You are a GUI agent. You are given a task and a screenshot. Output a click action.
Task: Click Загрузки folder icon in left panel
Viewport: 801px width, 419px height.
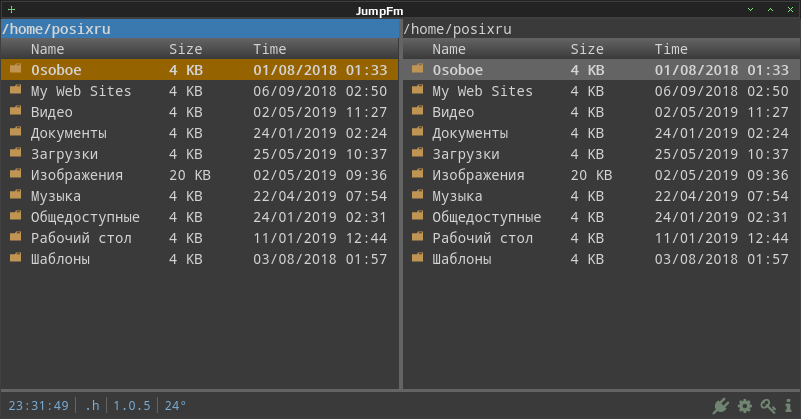coord(16,152)
